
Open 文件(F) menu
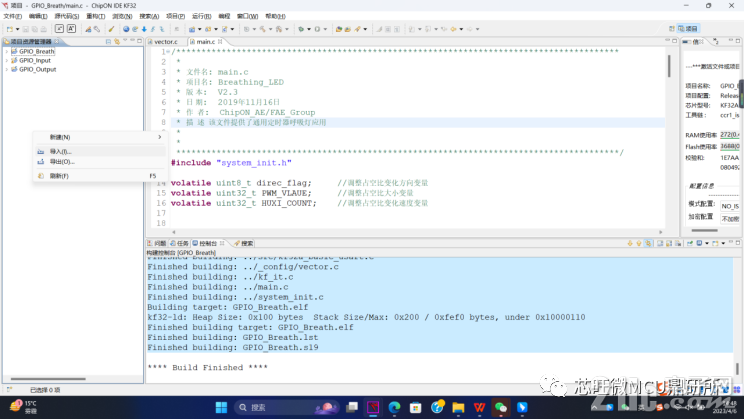[12, 16]
